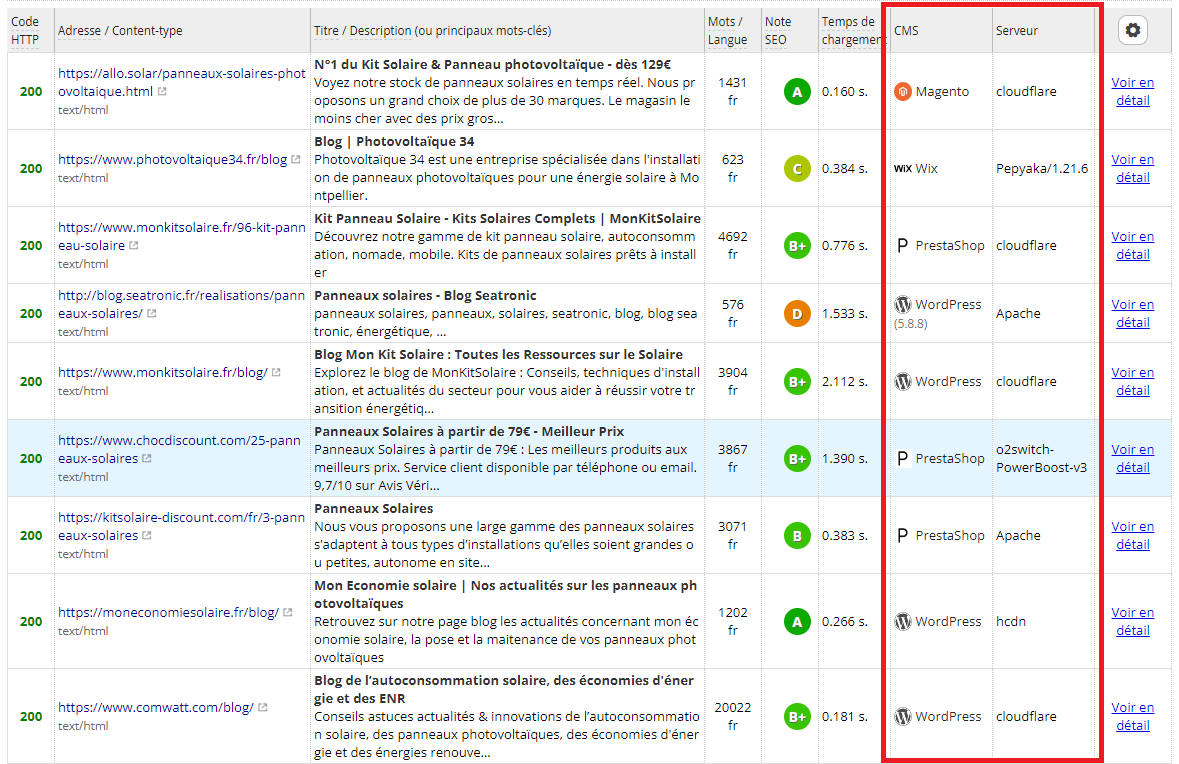
Task: Click B+ badge in monkitsolaire blog row
Action: tap(797, 381)
